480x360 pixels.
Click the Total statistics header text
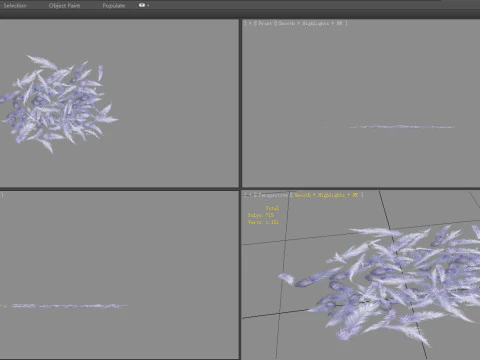272,208
